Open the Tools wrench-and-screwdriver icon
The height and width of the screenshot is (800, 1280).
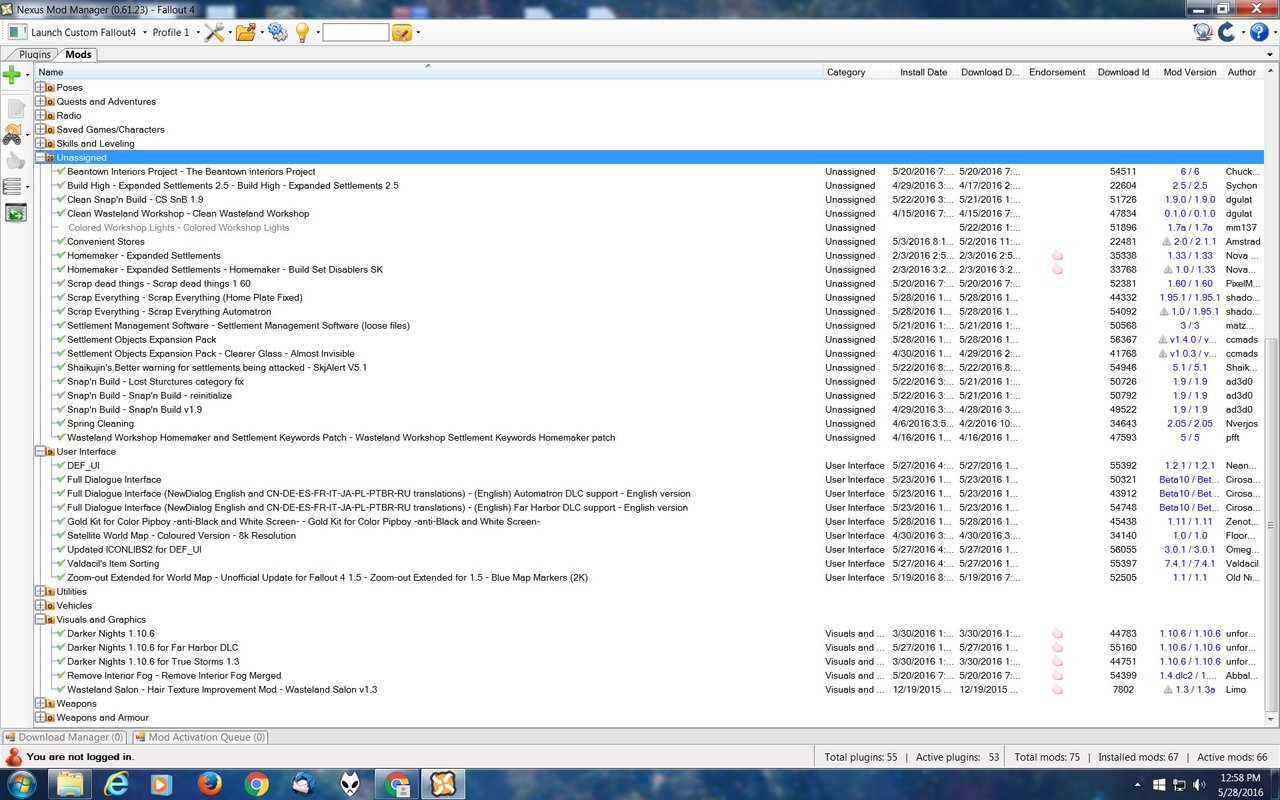(x=212, y=32)
